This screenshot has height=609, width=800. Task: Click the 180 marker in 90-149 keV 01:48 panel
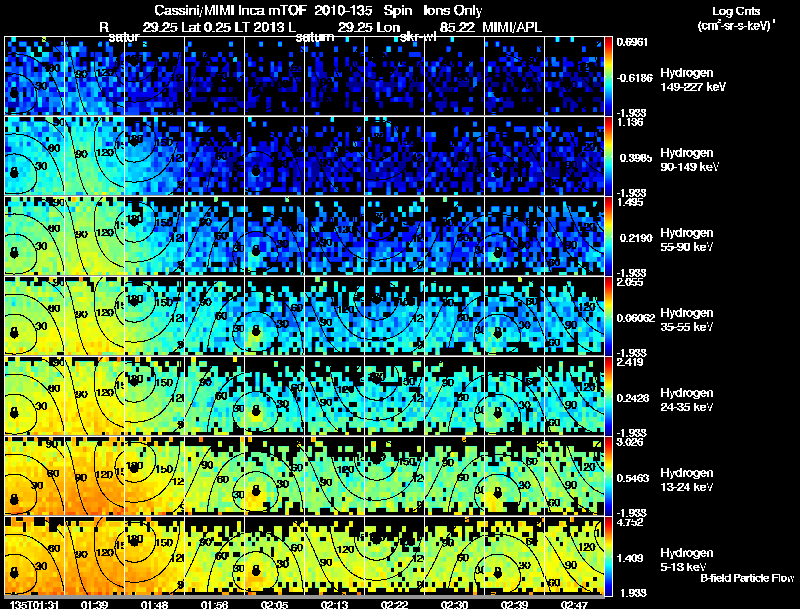click(x=135, y=141)
